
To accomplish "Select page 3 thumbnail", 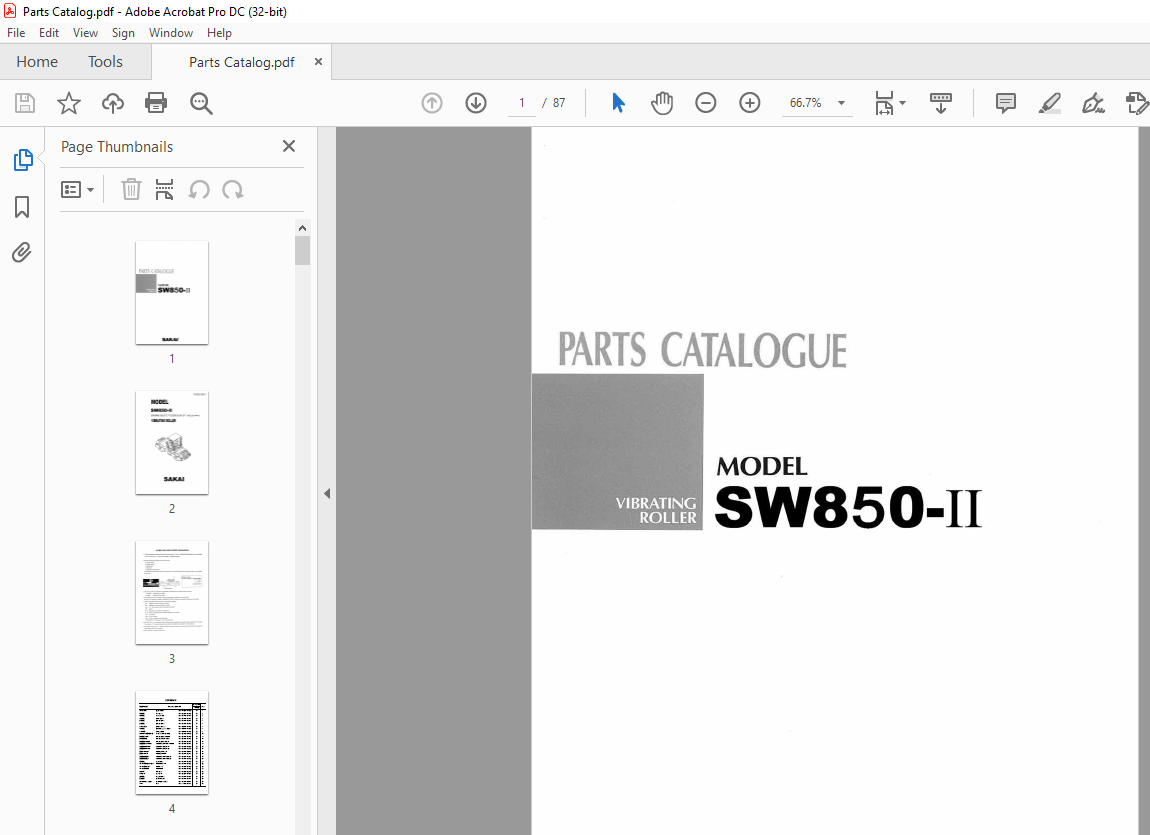I will pos(172,593).
